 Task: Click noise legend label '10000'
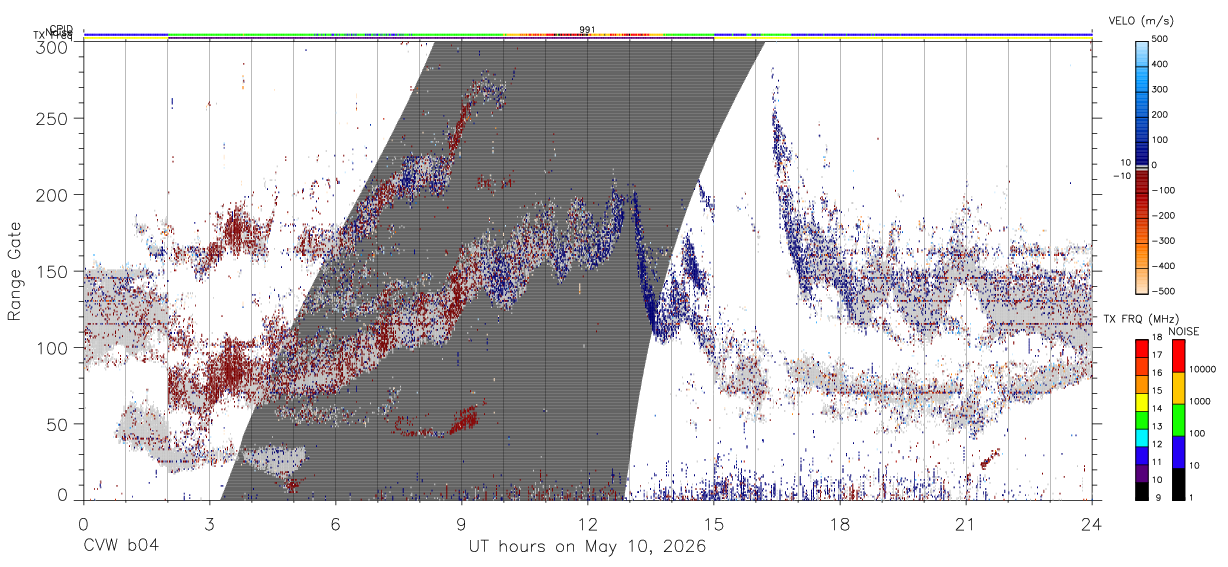[1202, 369]
